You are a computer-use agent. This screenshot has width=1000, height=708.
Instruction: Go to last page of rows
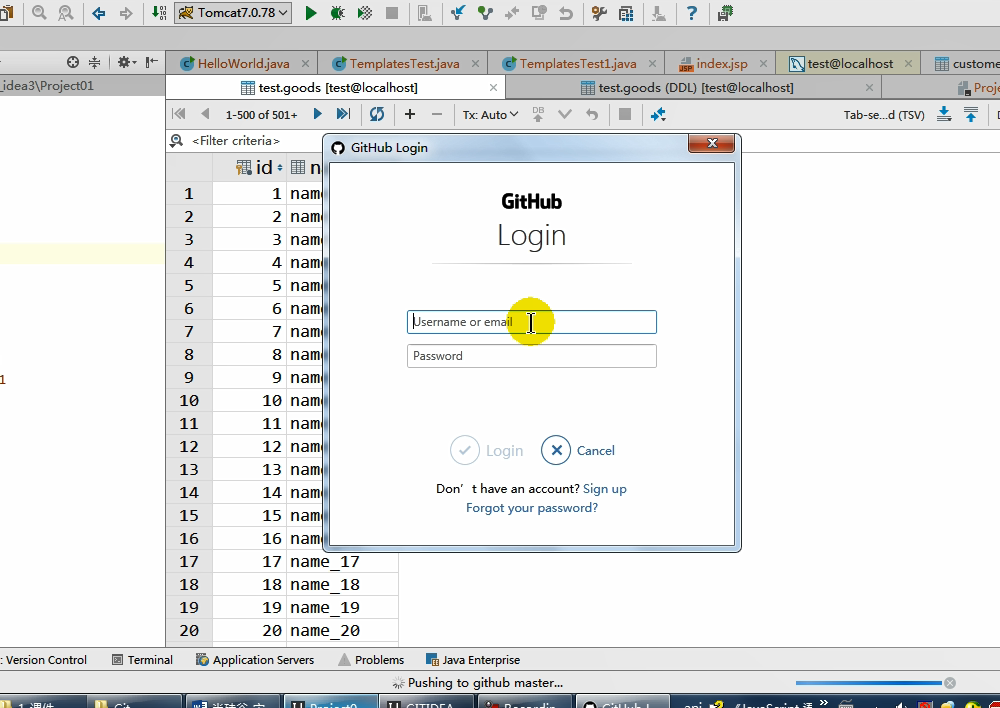pos(343,114)
